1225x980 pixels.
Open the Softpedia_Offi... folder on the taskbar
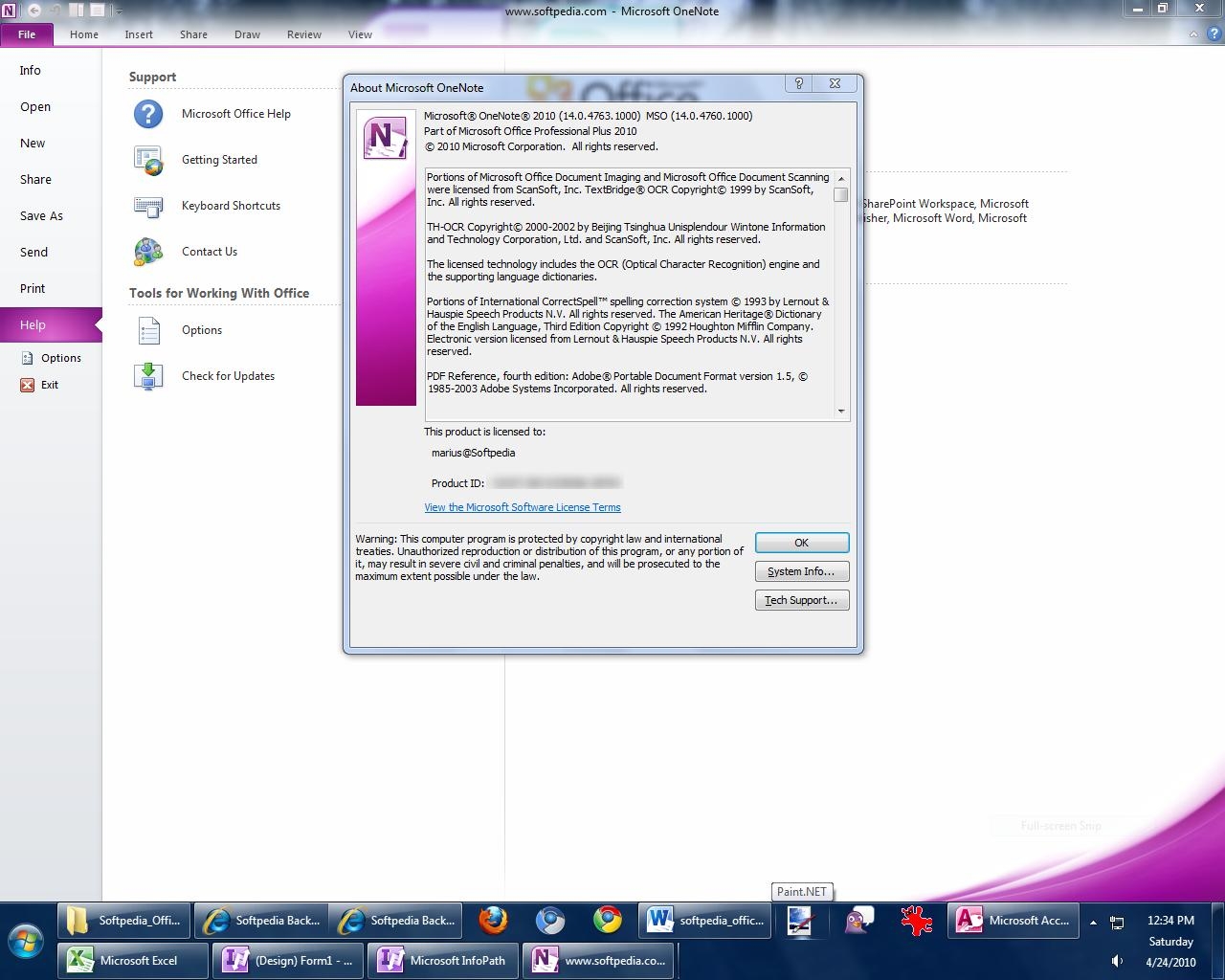coord(124,921)
